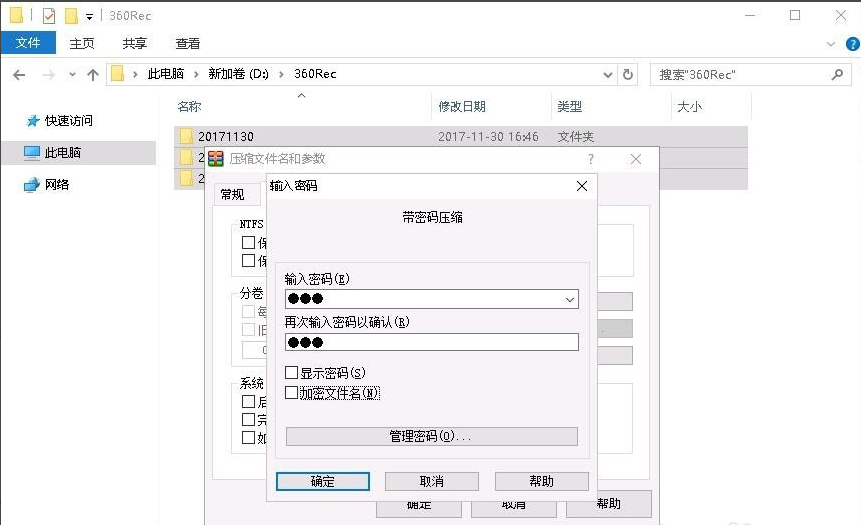
Task: Click the 文件夹 type of 20171130
Action: (x=575, y=137)
